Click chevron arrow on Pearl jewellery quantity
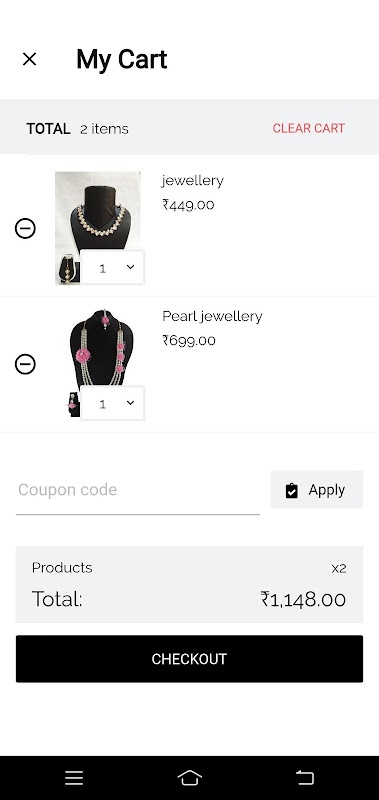The image size is (379, 800). (x=131, y=403)
